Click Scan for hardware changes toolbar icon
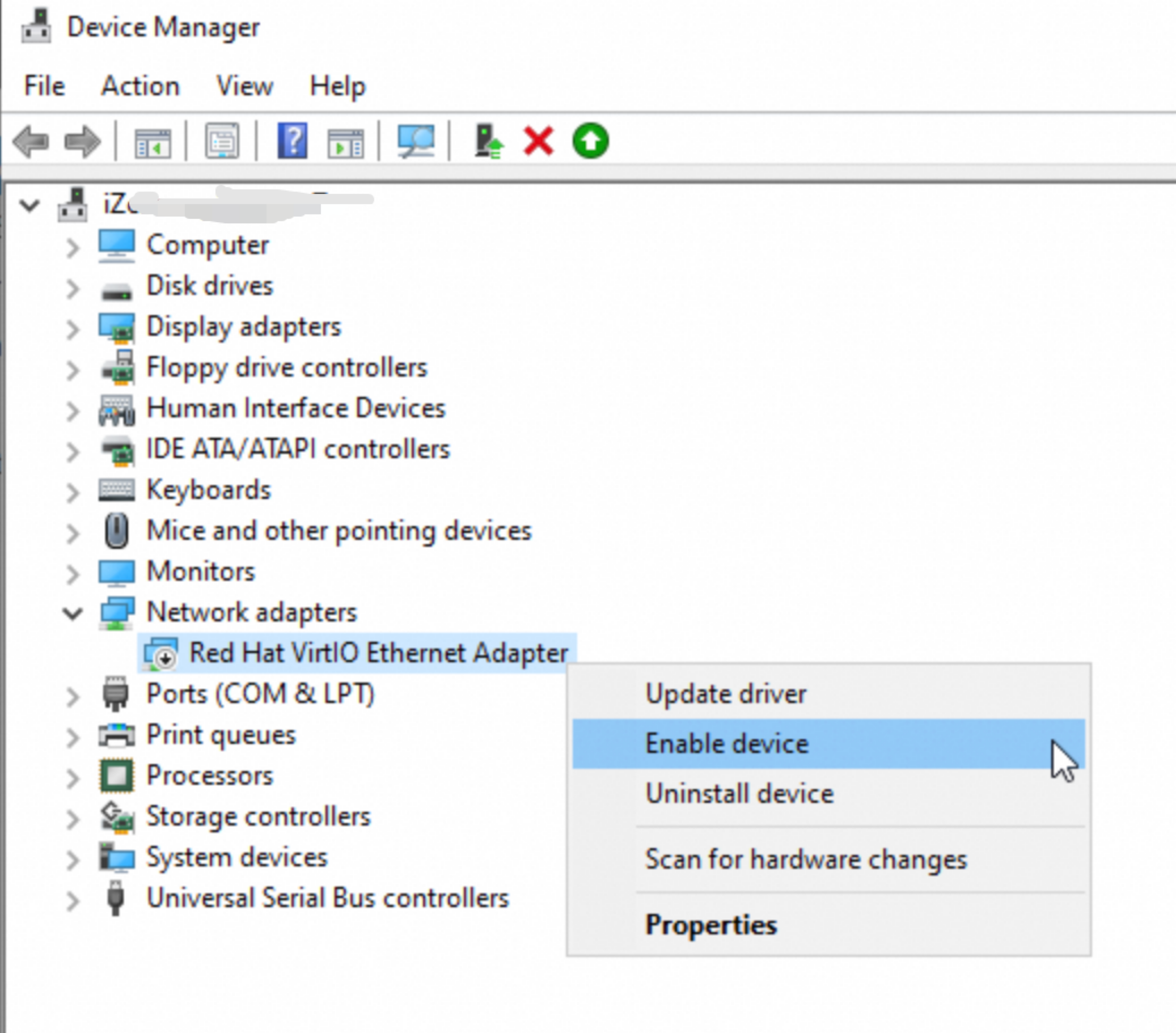The width and height of the screenshot is (1176, 1033). pos(416,142)
